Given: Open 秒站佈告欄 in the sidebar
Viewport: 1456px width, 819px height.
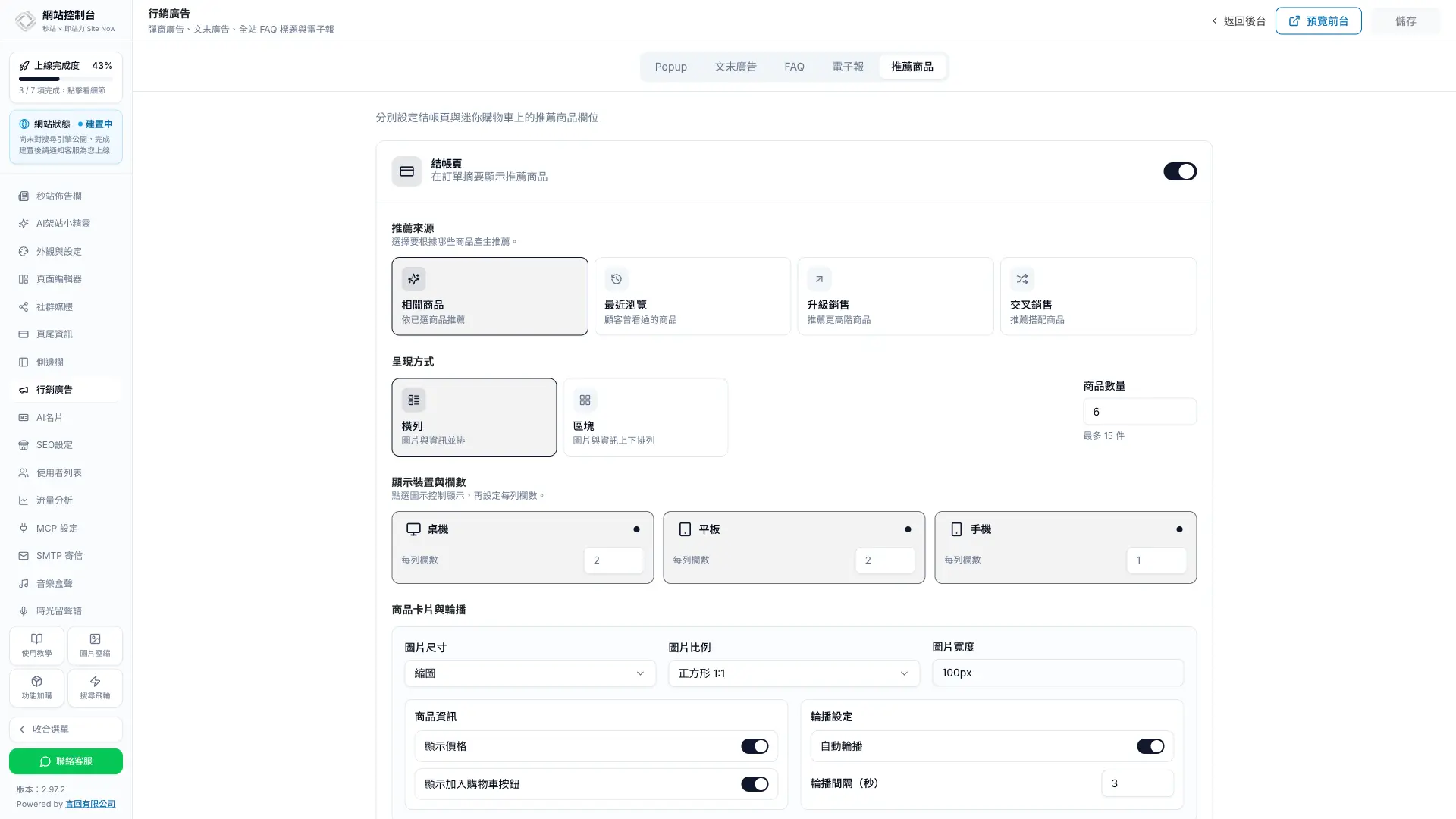Looking at the screenshot, I should (x=66, y=196).
